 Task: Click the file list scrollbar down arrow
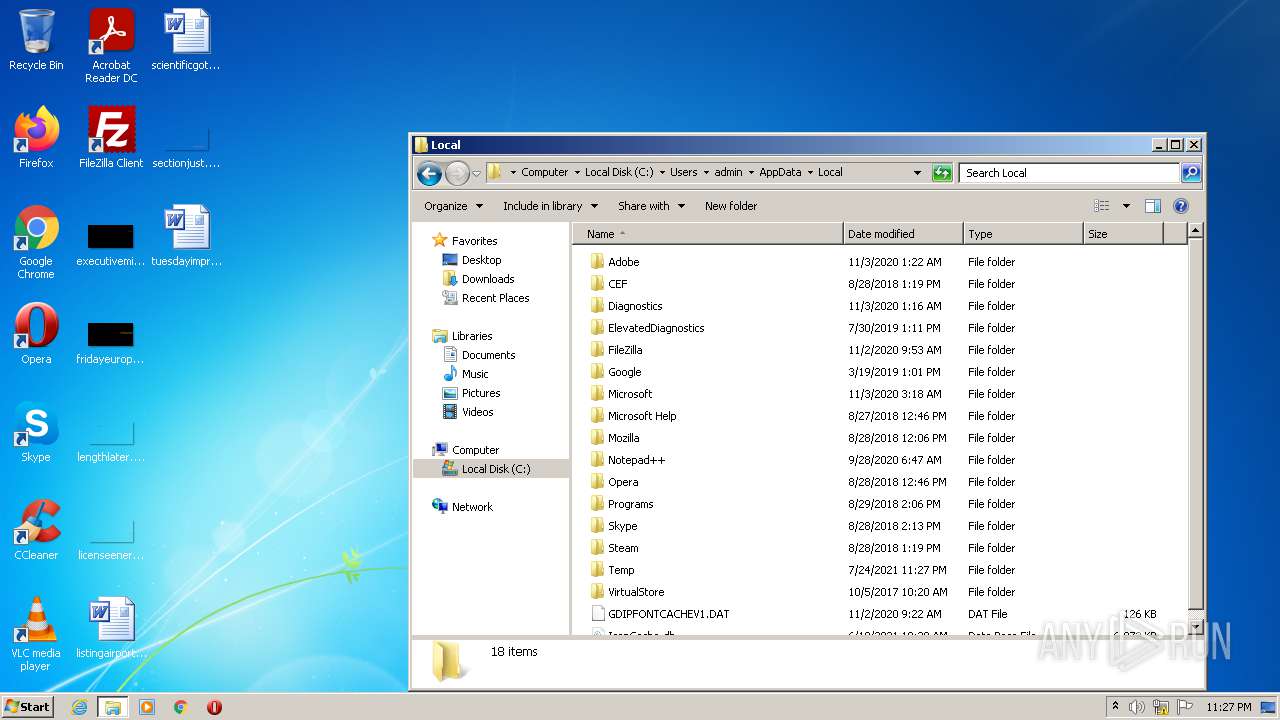(x=1194, y=627)
